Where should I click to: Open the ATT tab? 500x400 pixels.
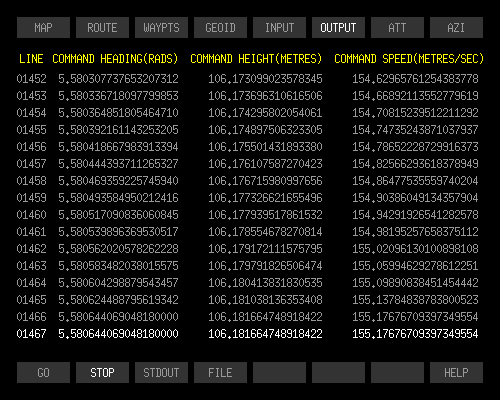pyautogui.click(x=397, y=27)
